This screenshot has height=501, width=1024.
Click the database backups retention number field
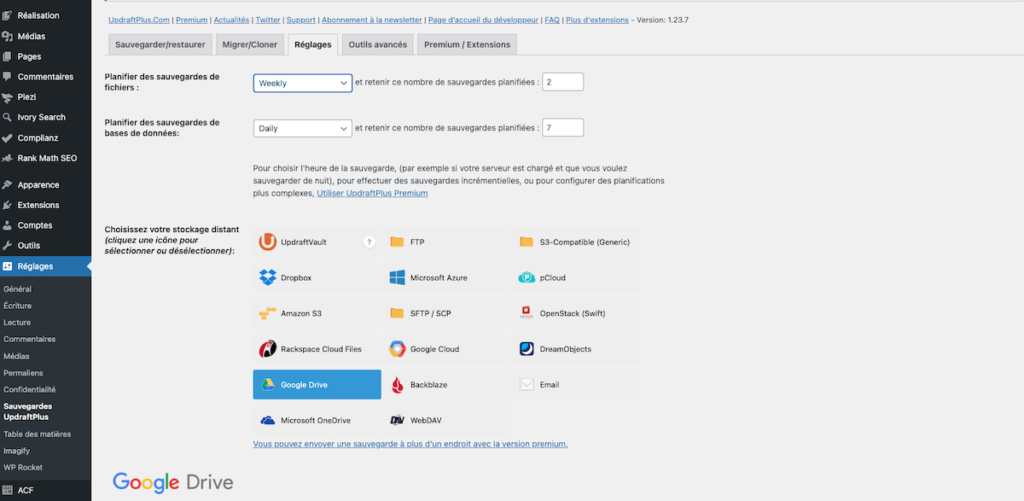(563, 128)
